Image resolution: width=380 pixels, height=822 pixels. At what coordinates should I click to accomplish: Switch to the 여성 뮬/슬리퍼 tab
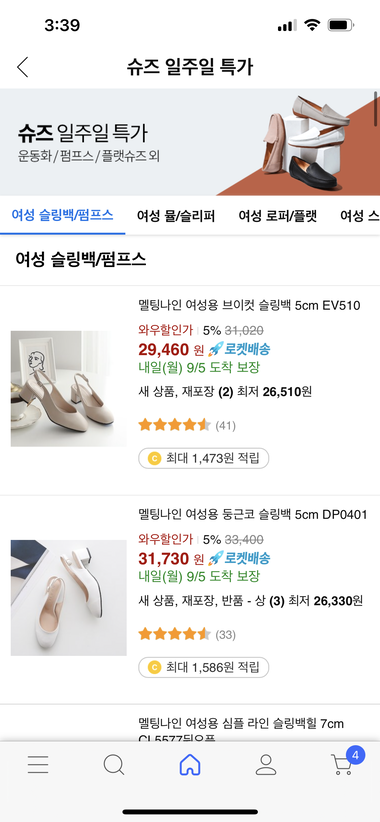coord(176,215)
